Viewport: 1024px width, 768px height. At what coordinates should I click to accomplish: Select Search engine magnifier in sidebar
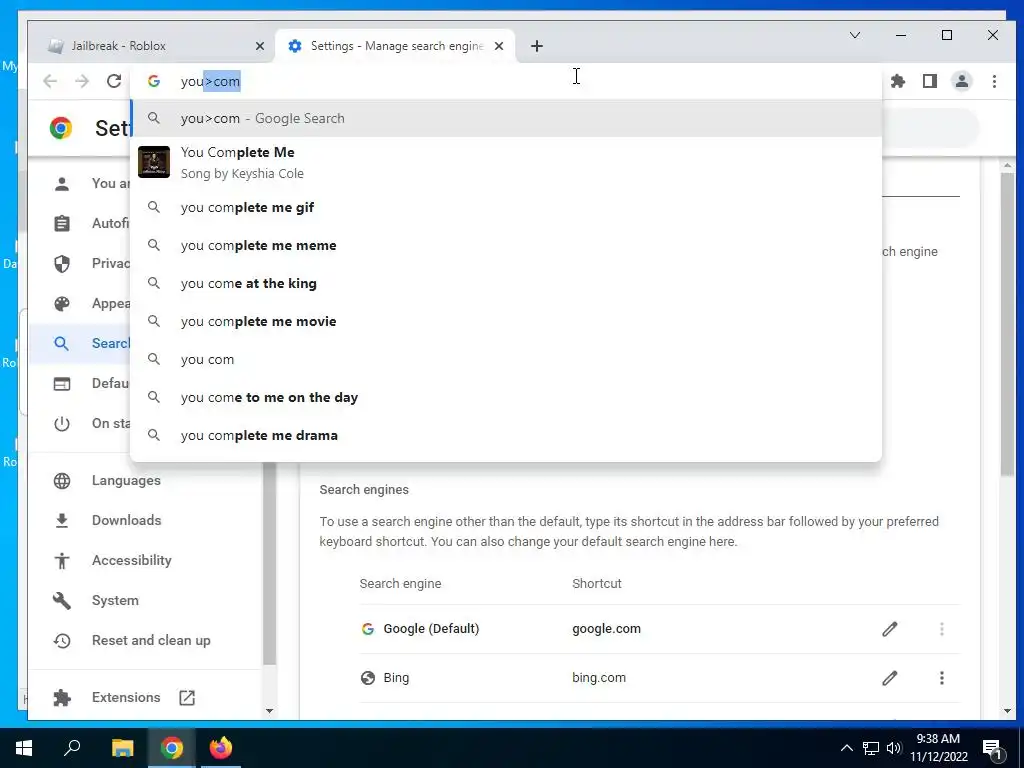coord(62,344)
